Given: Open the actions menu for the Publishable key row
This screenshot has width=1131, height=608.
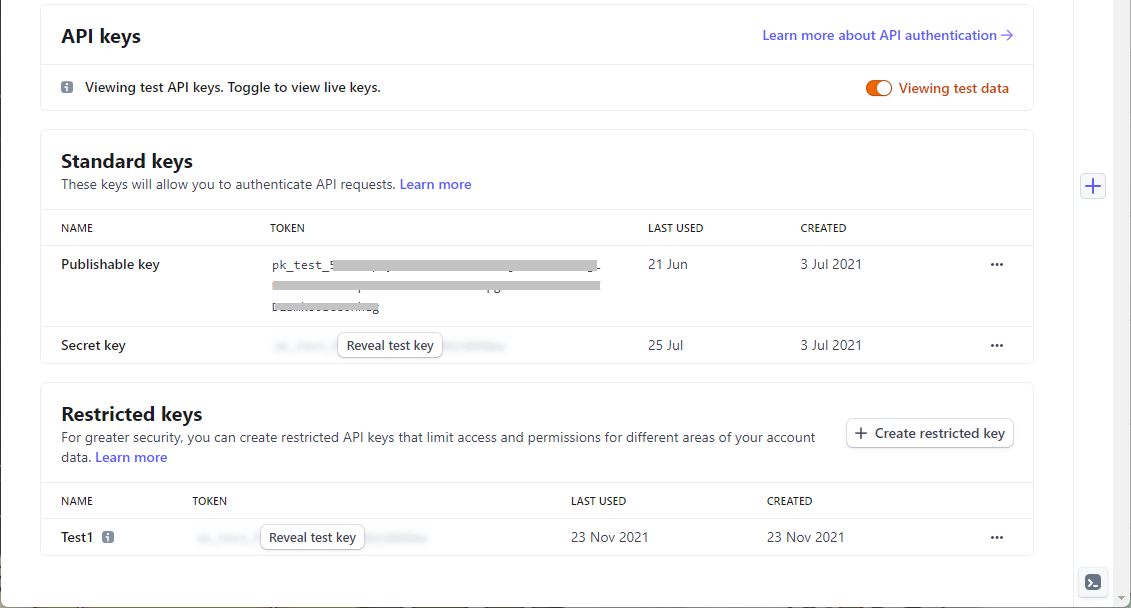Looking at the screenshot, I should coord(996,264).
